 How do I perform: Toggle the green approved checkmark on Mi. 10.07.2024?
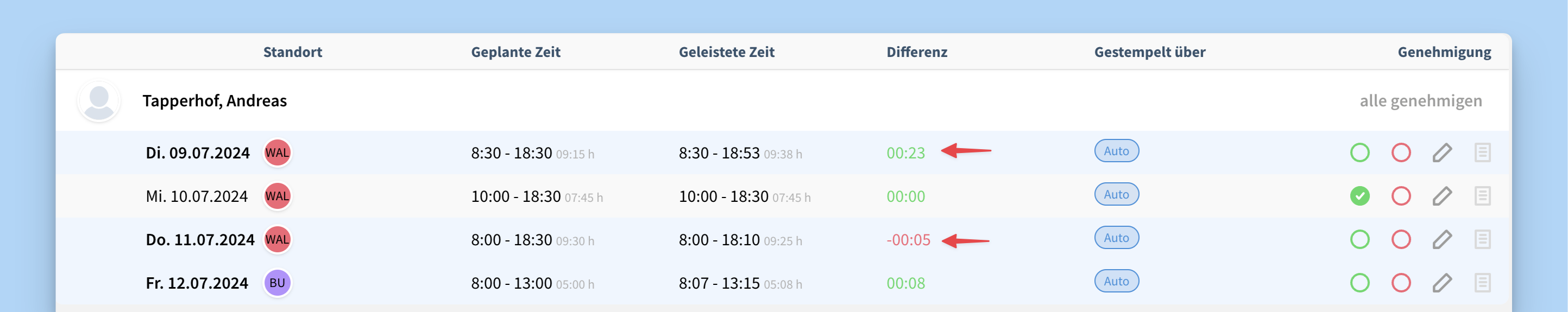pos(1360,196)
